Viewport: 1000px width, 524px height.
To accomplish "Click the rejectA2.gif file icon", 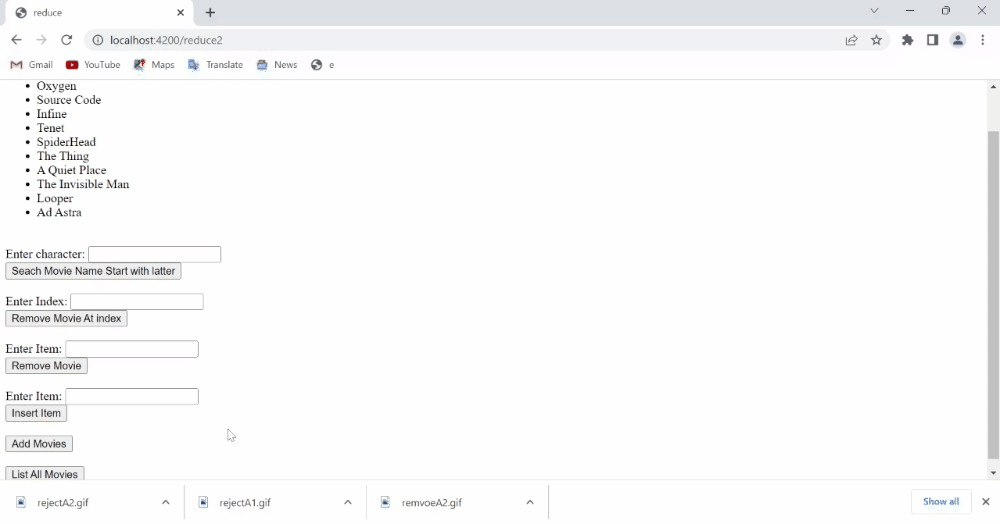I will coord(20,502).
